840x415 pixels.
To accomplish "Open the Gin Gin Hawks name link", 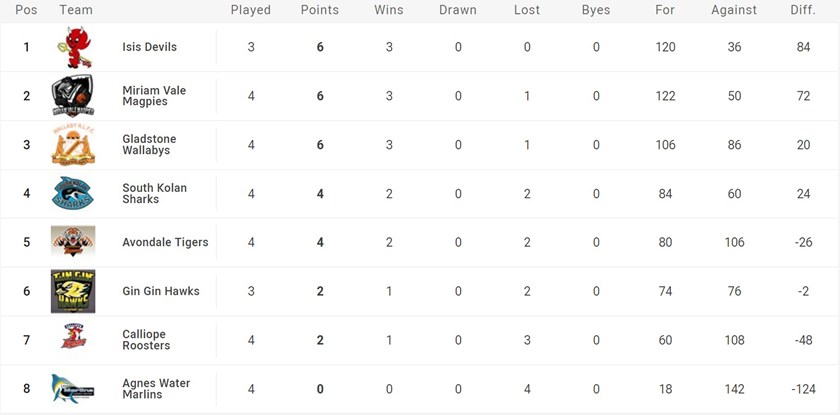I will pos(160,291).
